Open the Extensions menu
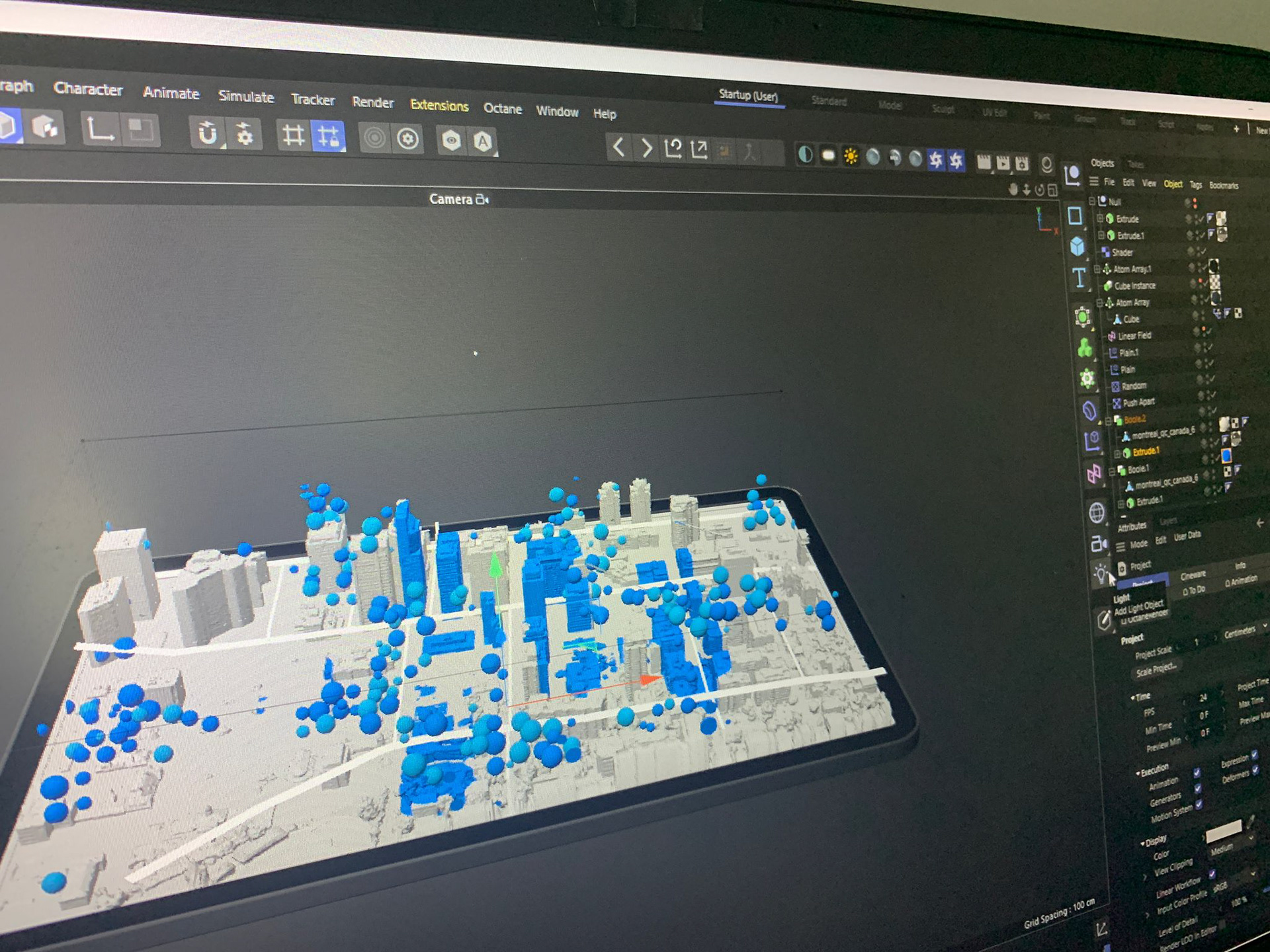 [x=439, y=106]
